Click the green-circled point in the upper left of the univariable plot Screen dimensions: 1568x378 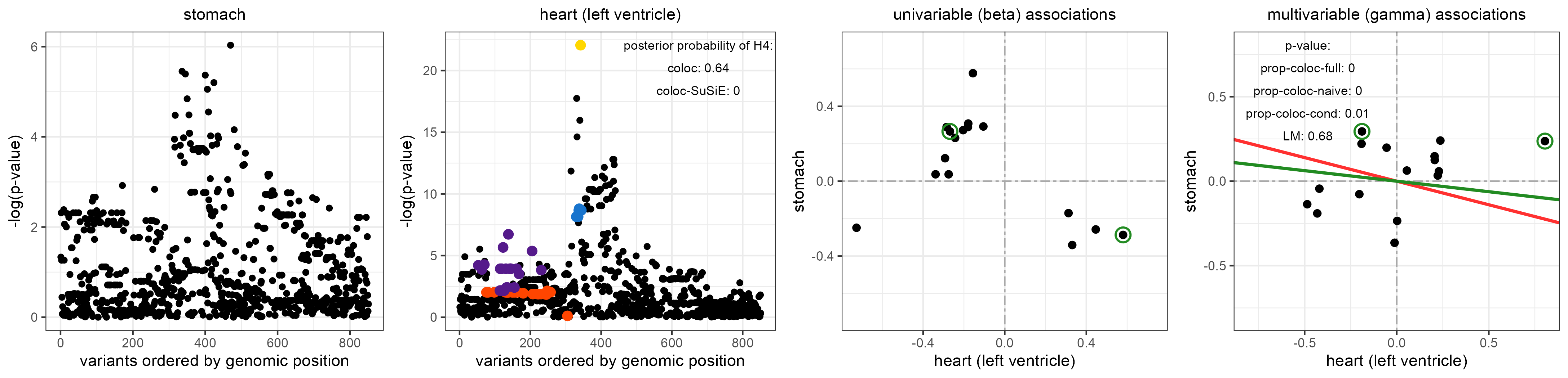(x=949, y=131)
